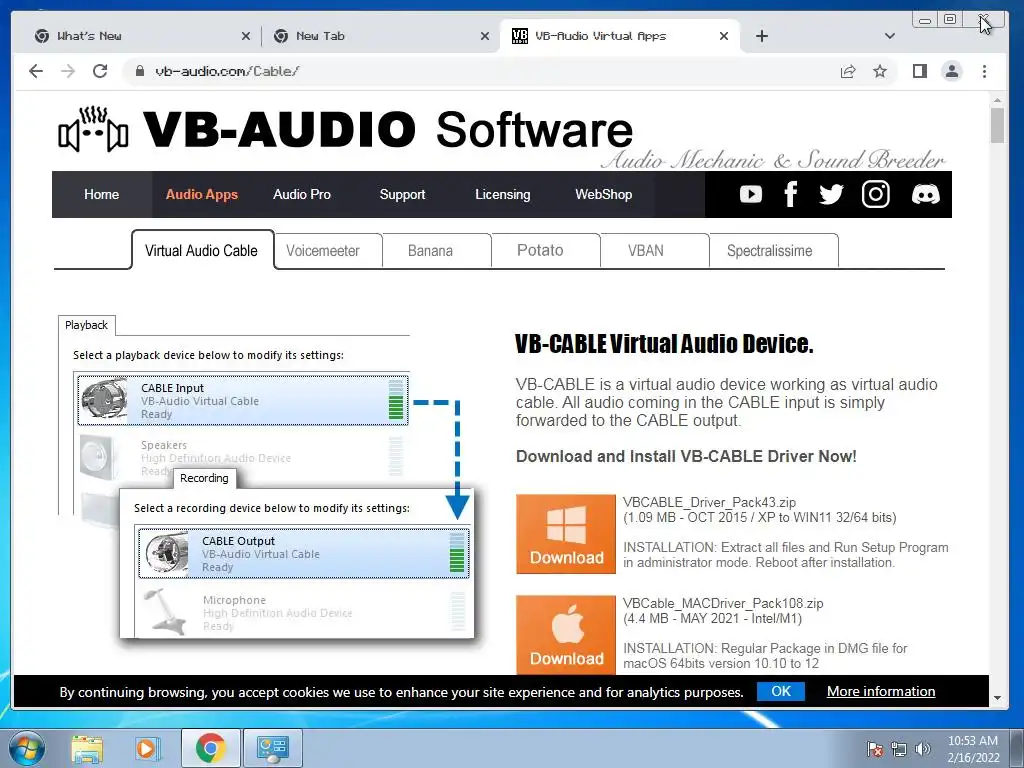Screen dimensions: 1024x768
Task: Open the Support menu item
Action: pos(402,194)
